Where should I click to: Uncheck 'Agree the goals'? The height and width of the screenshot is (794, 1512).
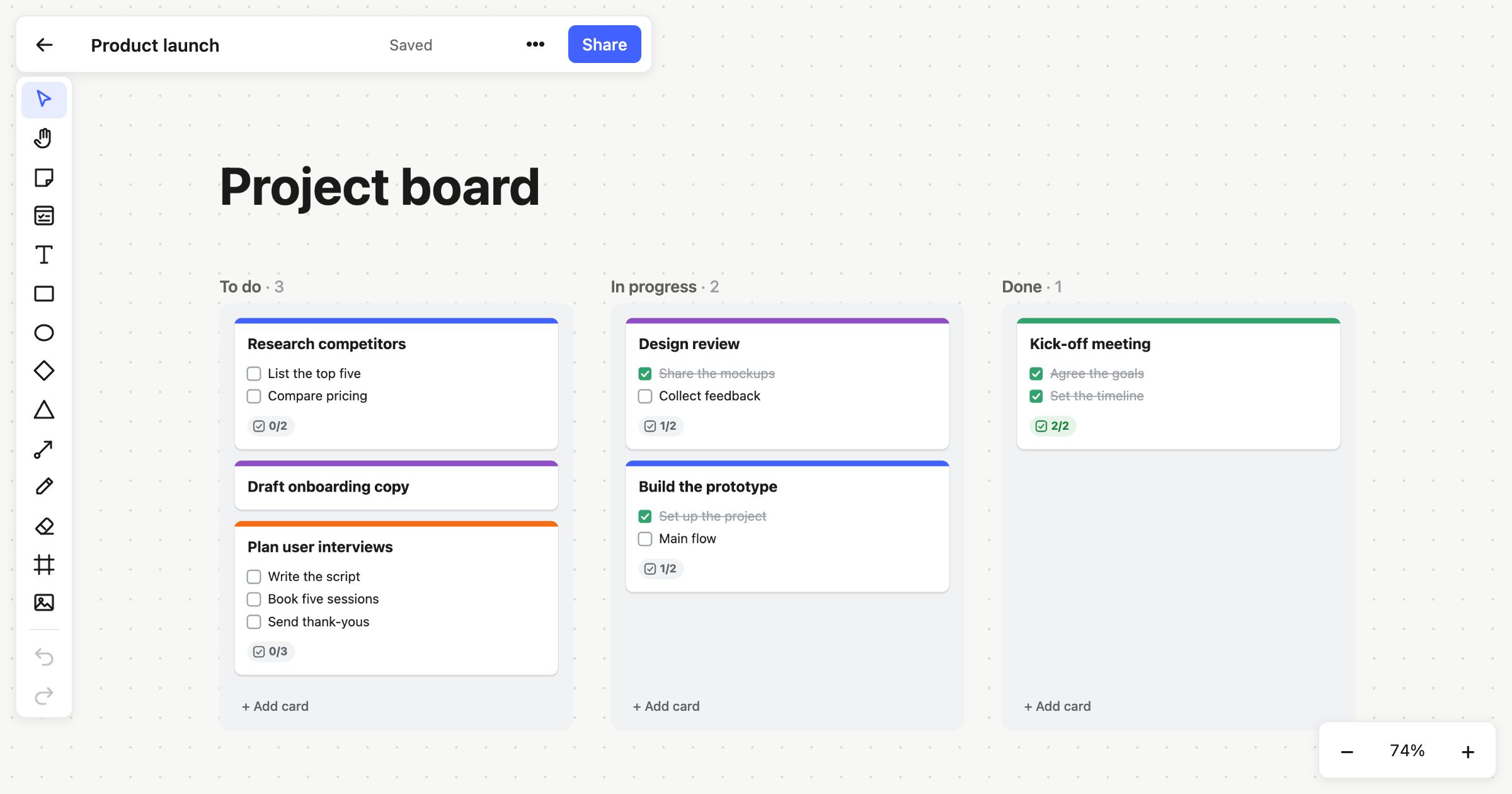tap(1036, 374)
